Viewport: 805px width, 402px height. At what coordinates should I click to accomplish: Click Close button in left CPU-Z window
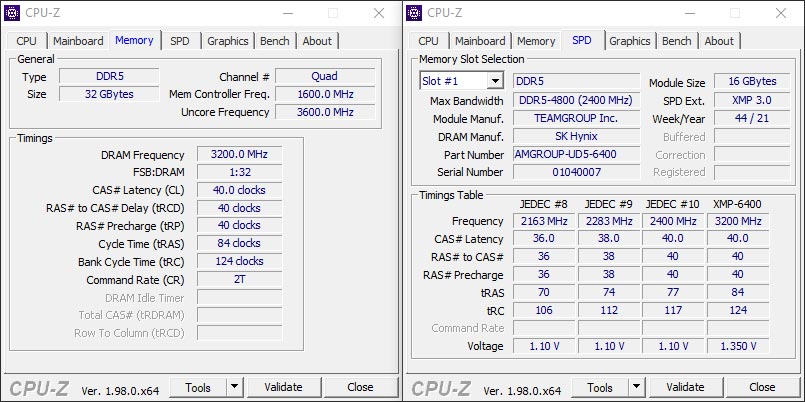pos(360,387)
